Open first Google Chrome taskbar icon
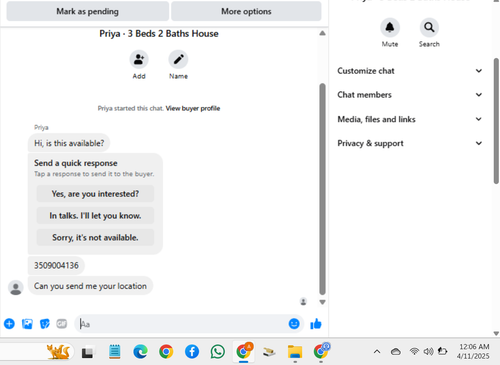Screen dimensions: 500x365 [x=166, y=352]
